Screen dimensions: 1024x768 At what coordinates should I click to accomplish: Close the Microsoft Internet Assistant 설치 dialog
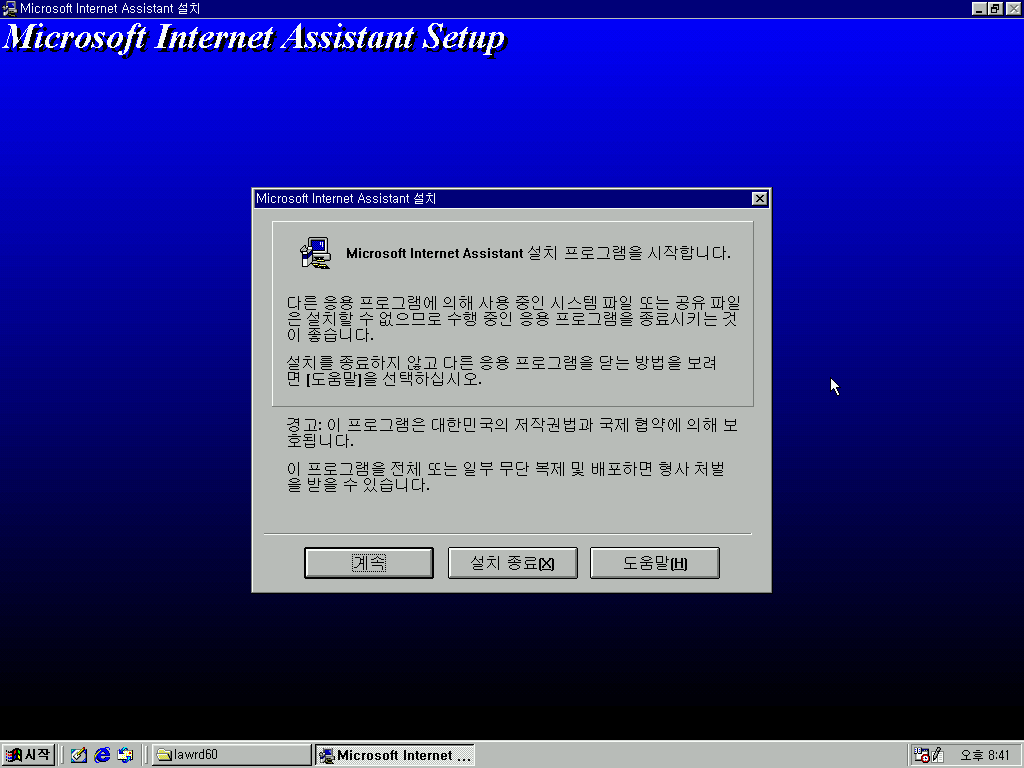[759, 199]
